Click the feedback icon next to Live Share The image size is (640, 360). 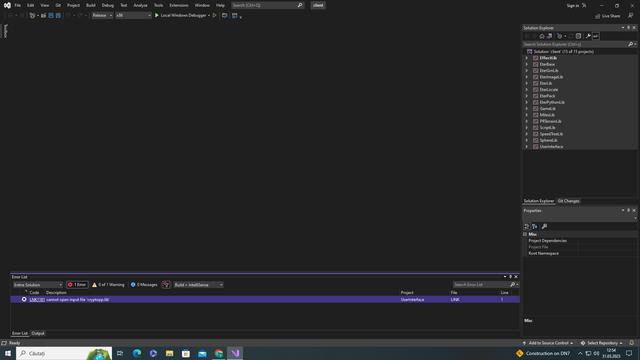[631, 16]
